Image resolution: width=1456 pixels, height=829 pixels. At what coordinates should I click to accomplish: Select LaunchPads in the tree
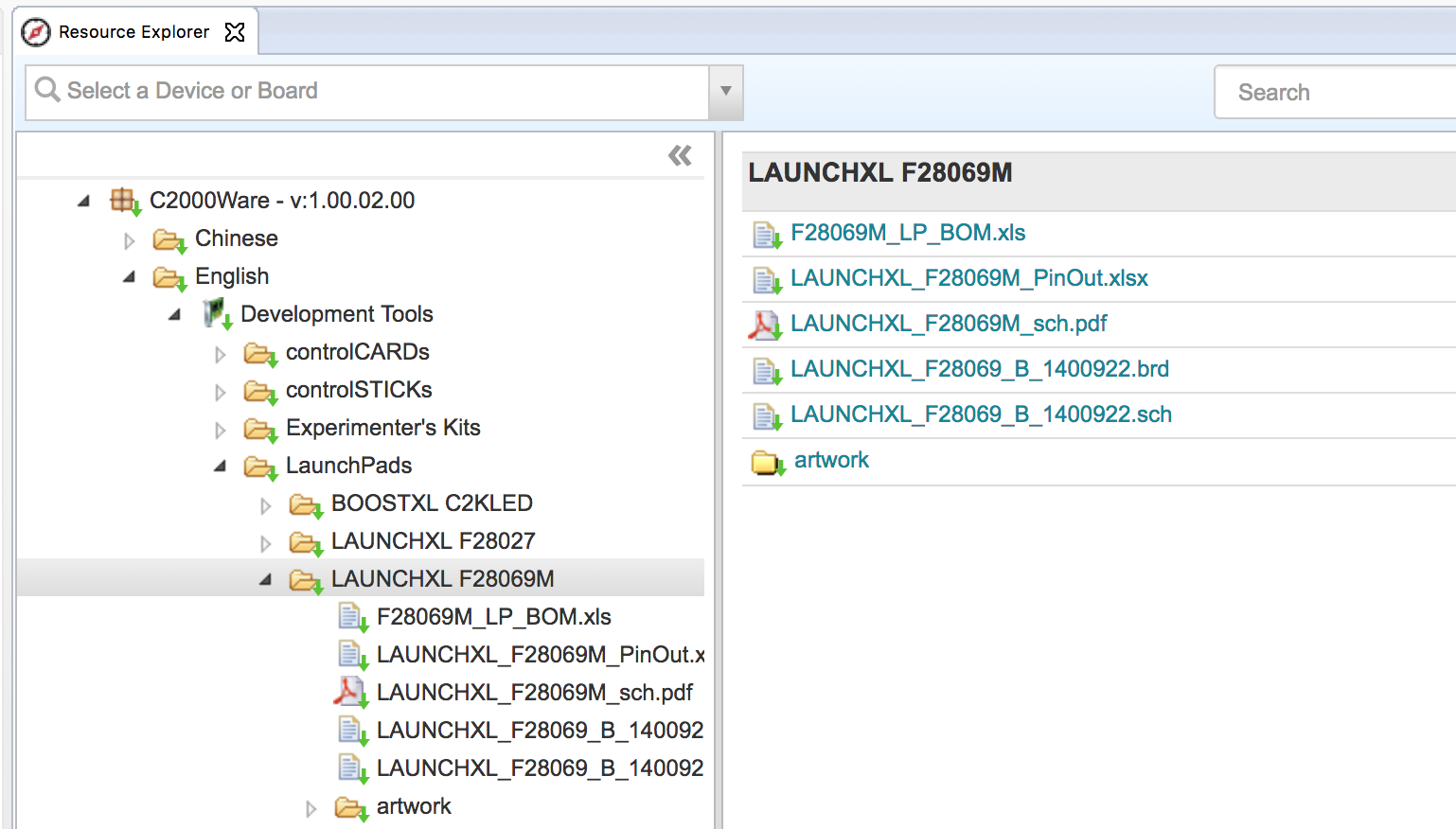[349, 466]
